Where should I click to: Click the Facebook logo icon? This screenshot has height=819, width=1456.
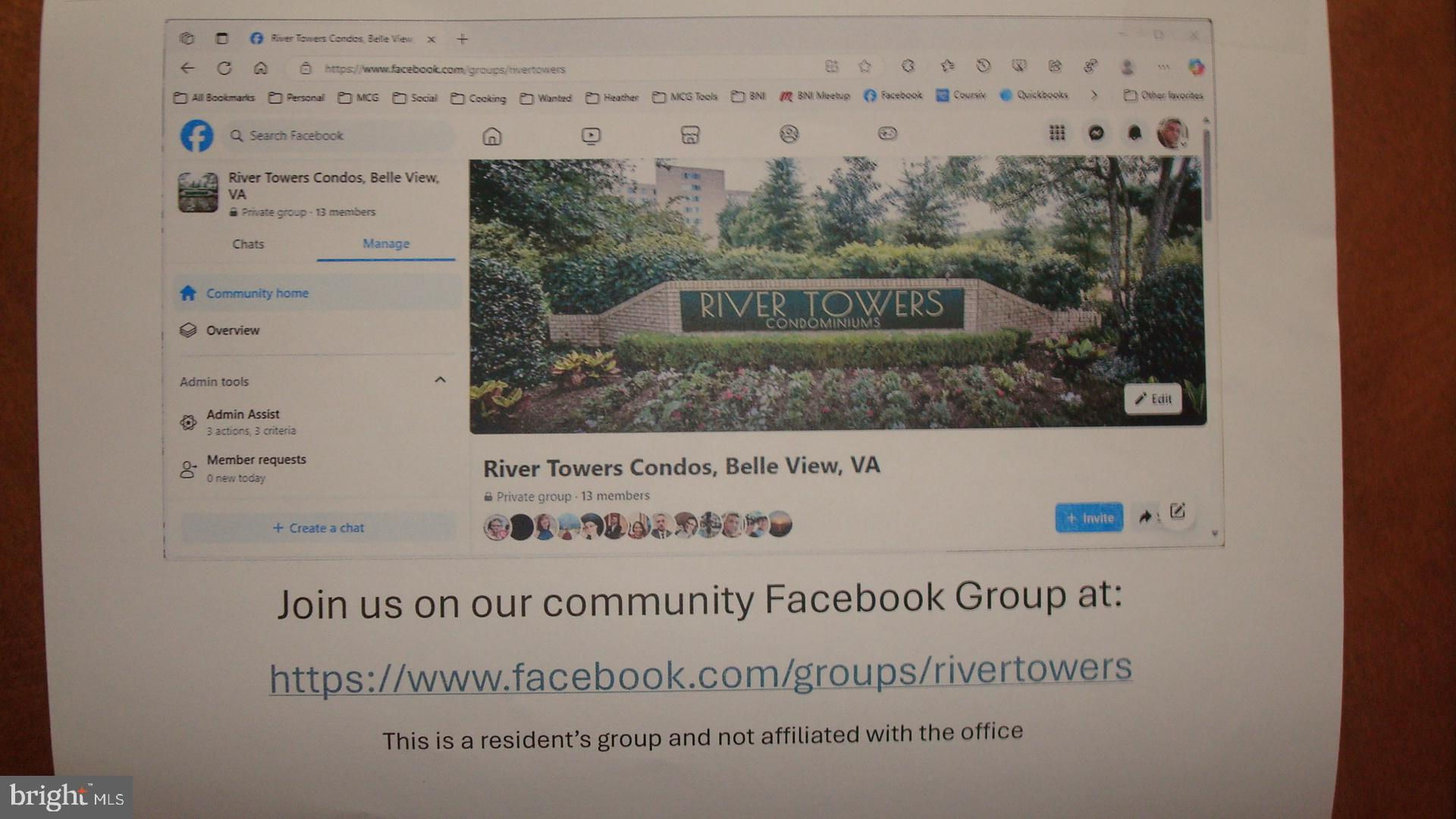coord(196,136)
